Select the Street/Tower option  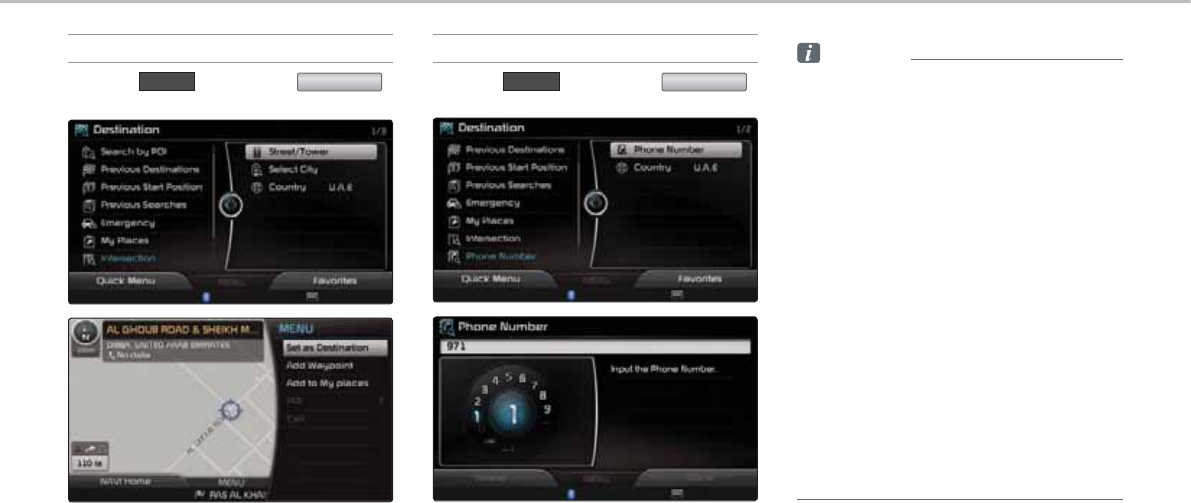(311, 152)
